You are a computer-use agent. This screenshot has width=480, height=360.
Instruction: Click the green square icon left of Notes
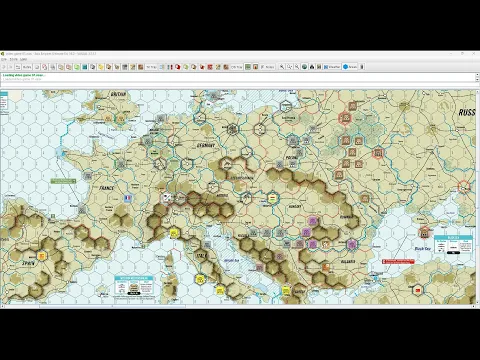click(x=248, y=67)
